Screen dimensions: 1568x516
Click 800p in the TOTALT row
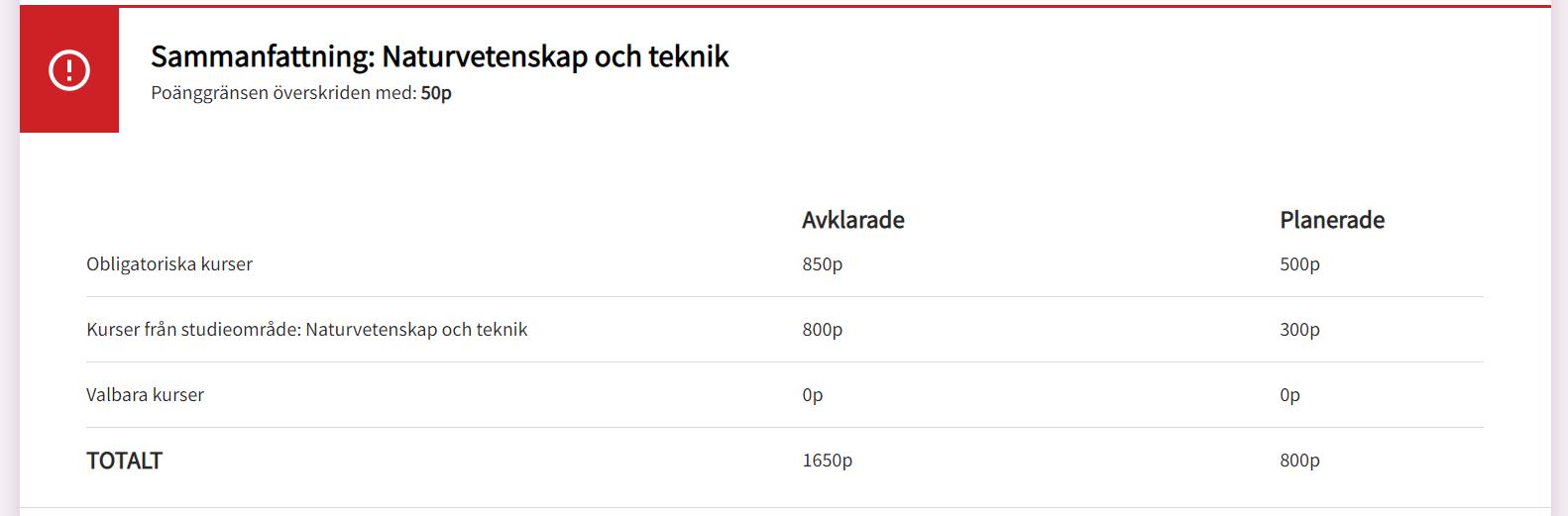tap(1299, 461)
